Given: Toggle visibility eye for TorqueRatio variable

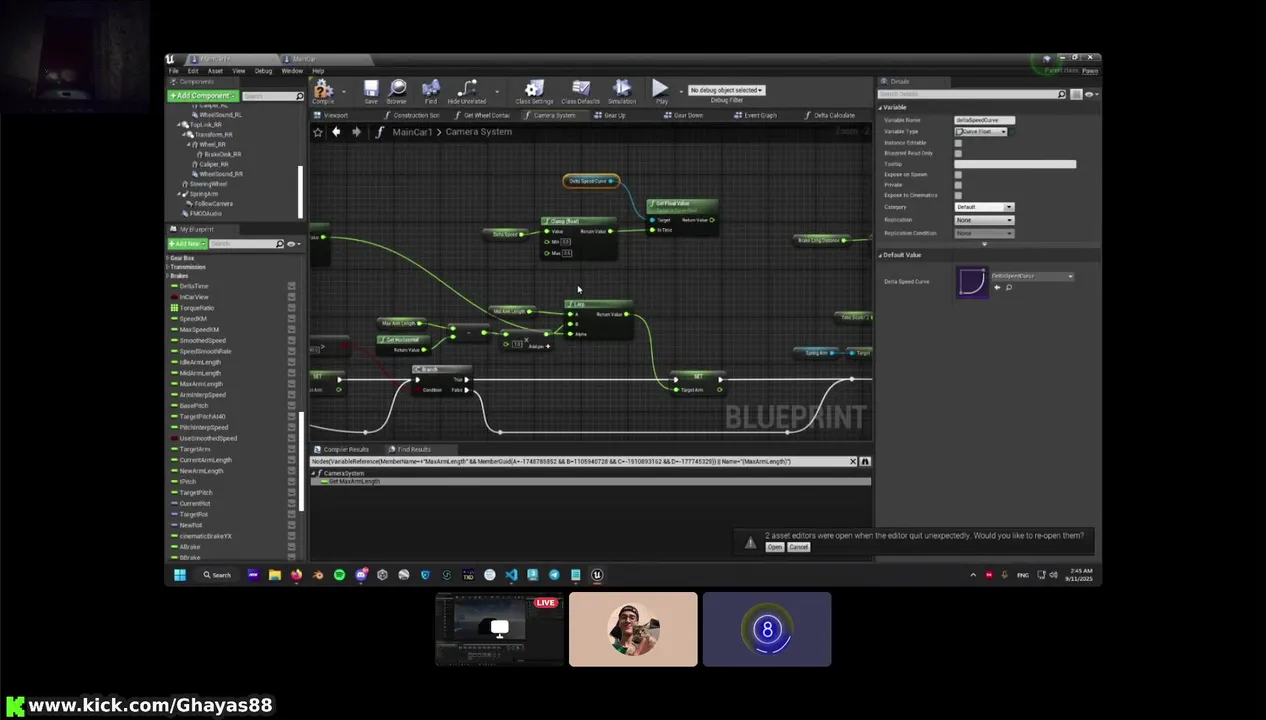Looking at the screenshot, I should click(x=291, y=308).
